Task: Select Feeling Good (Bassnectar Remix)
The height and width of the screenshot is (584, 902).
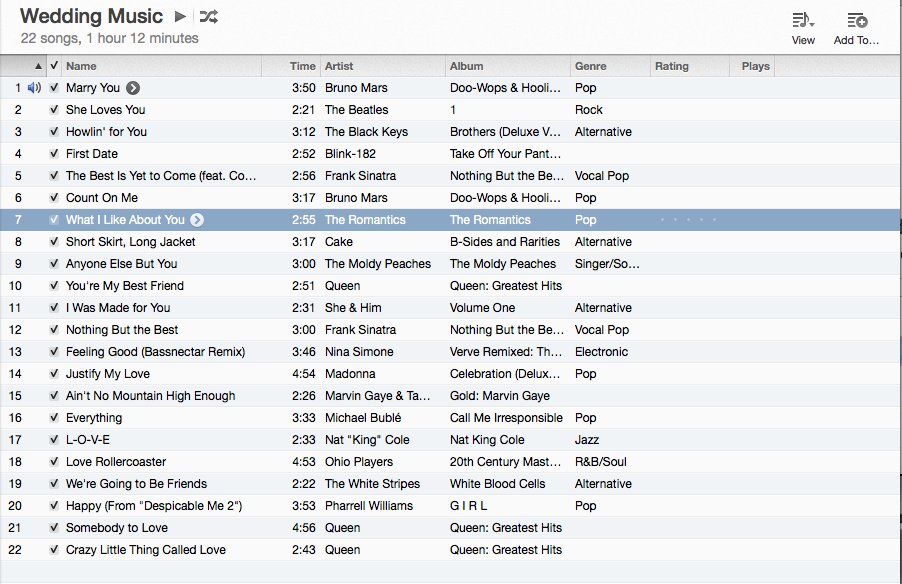Action: click(x=155, y=352)
